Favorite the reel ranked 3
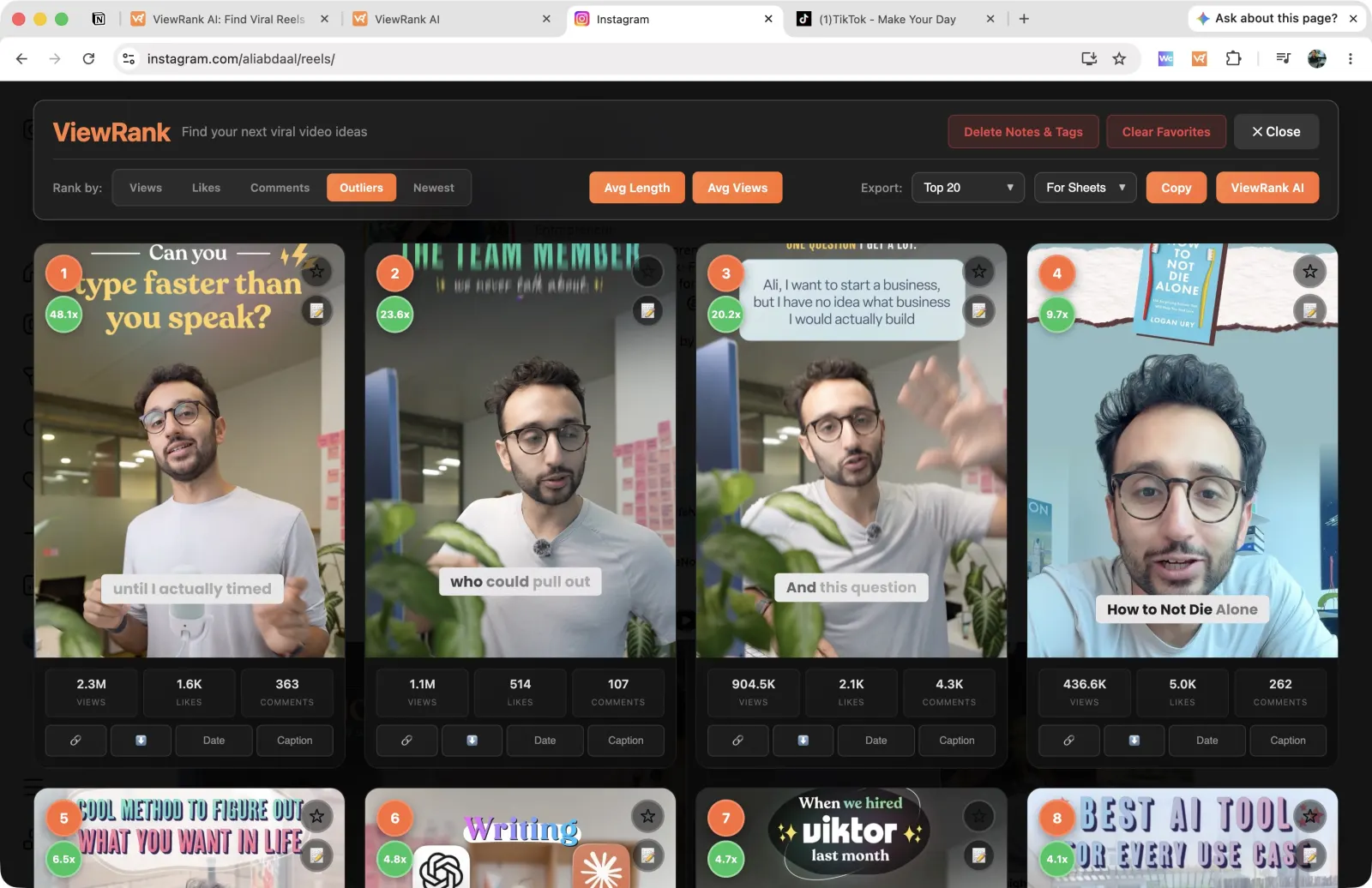 pos(979,272)
